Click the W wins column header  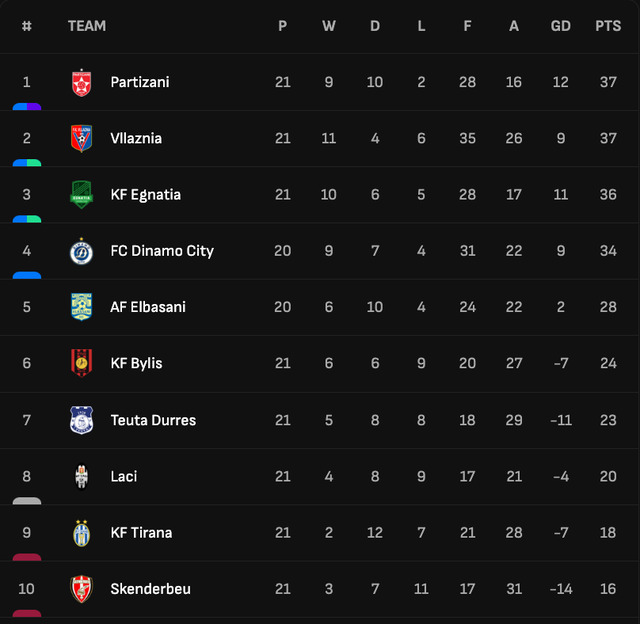(x=329, y=26)
